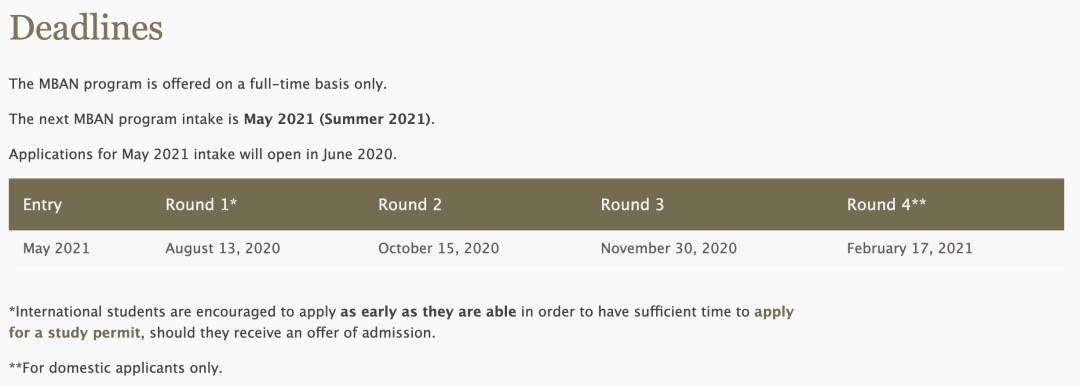The width and height of the screenshot is (1080, 386).
Task: Click the 'full-time basis only' sentence
Action: [x=198, y=85]
